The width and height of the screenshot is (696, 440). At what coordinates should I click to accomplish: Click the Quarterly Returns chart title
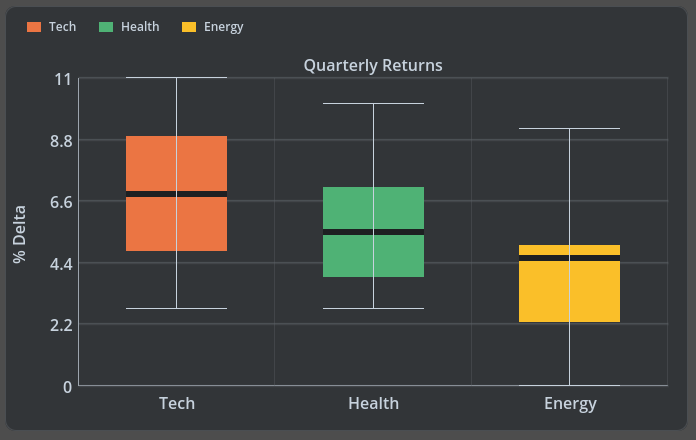373,65
